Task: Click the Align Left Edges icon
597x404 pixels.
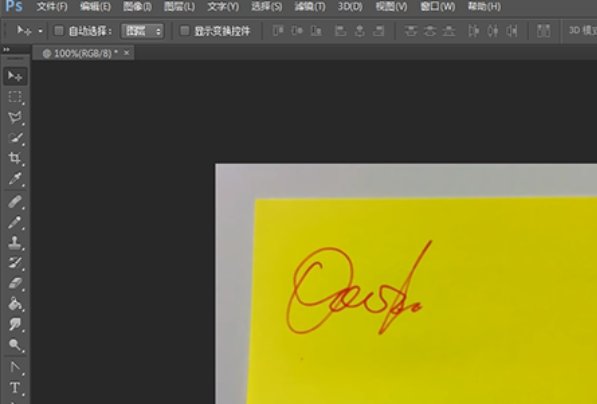Action: 340,31
